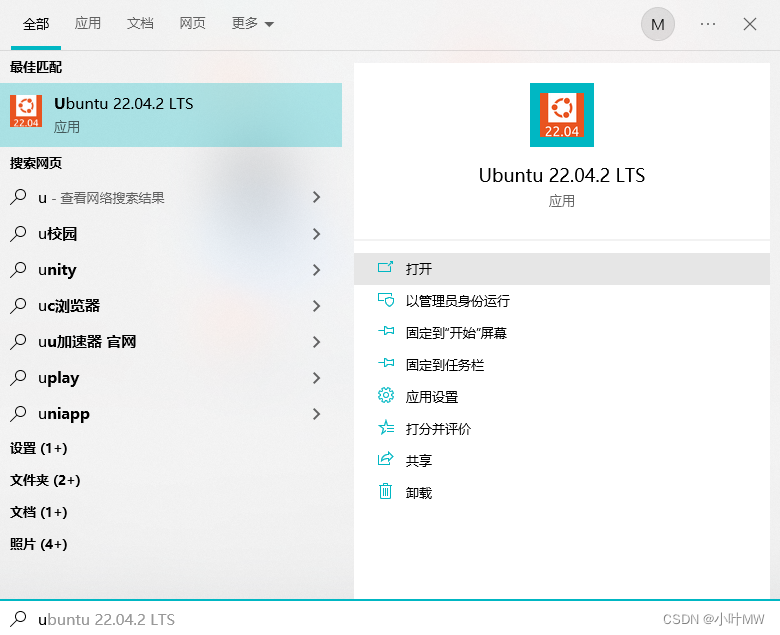Click the Ubuntu 22.04.2 LTS title in preview pane
Screen dimensions: 780x635
click(562, 176)
